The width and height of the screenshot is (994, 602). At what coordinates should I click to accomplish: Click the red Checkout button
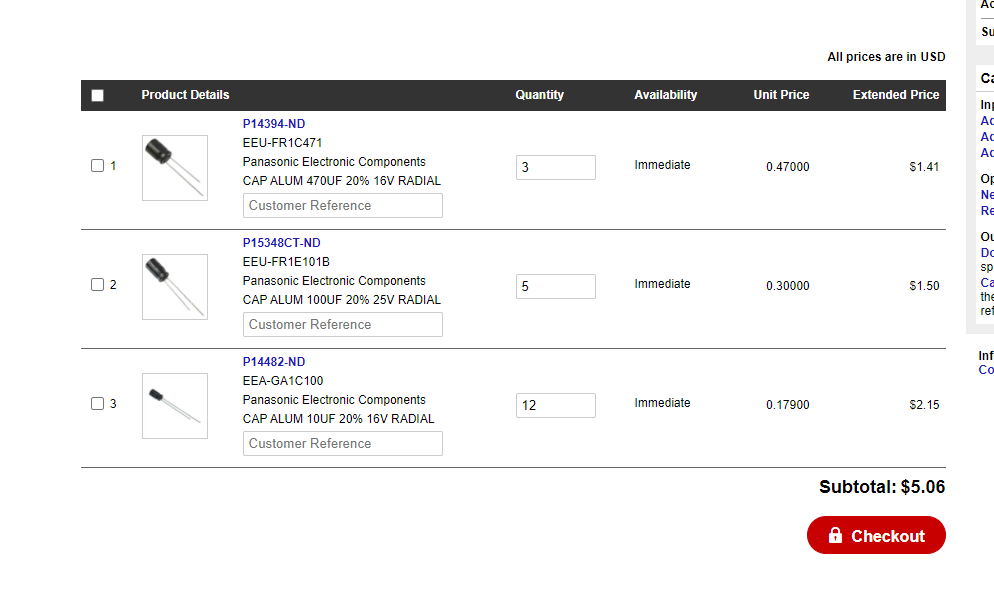tap(876, 536)
